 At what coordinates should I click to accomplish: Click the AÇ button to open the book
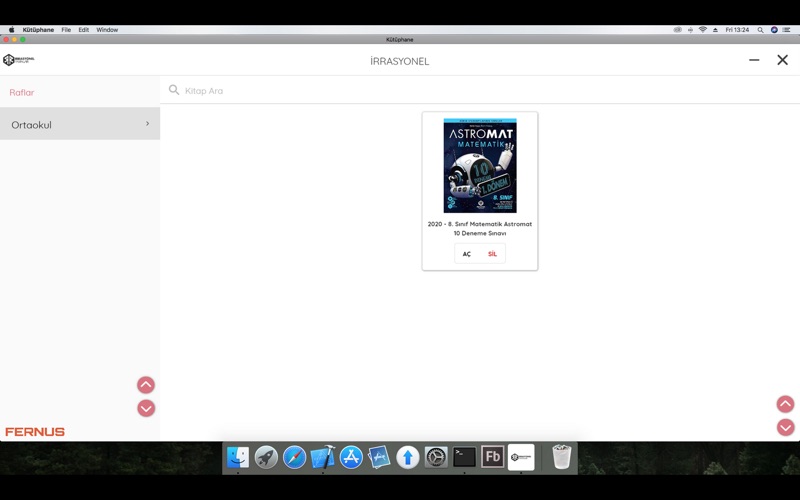[x=467, y=254]
